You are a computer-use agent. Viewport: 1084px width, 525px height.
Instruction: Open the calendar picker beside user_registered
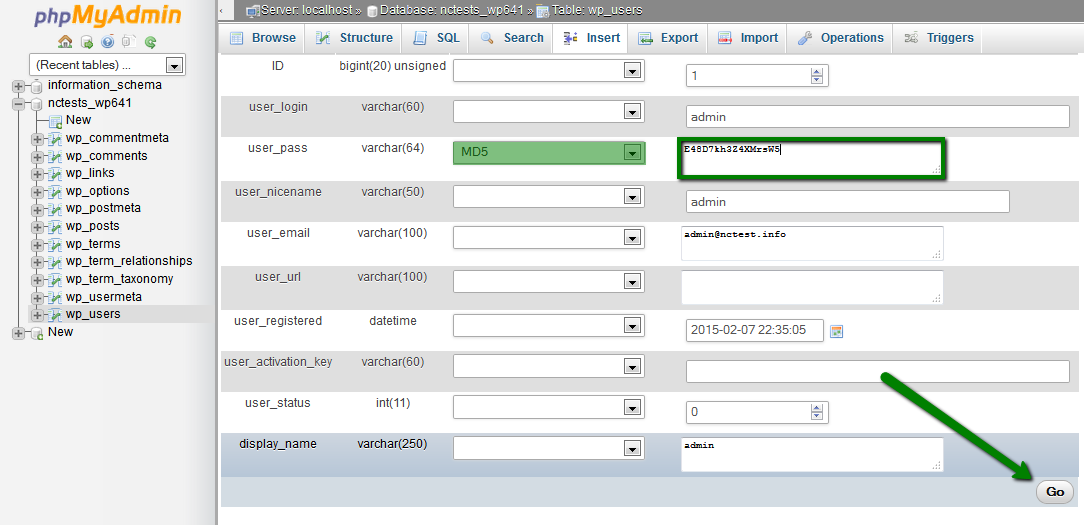[x=837, y=331]
